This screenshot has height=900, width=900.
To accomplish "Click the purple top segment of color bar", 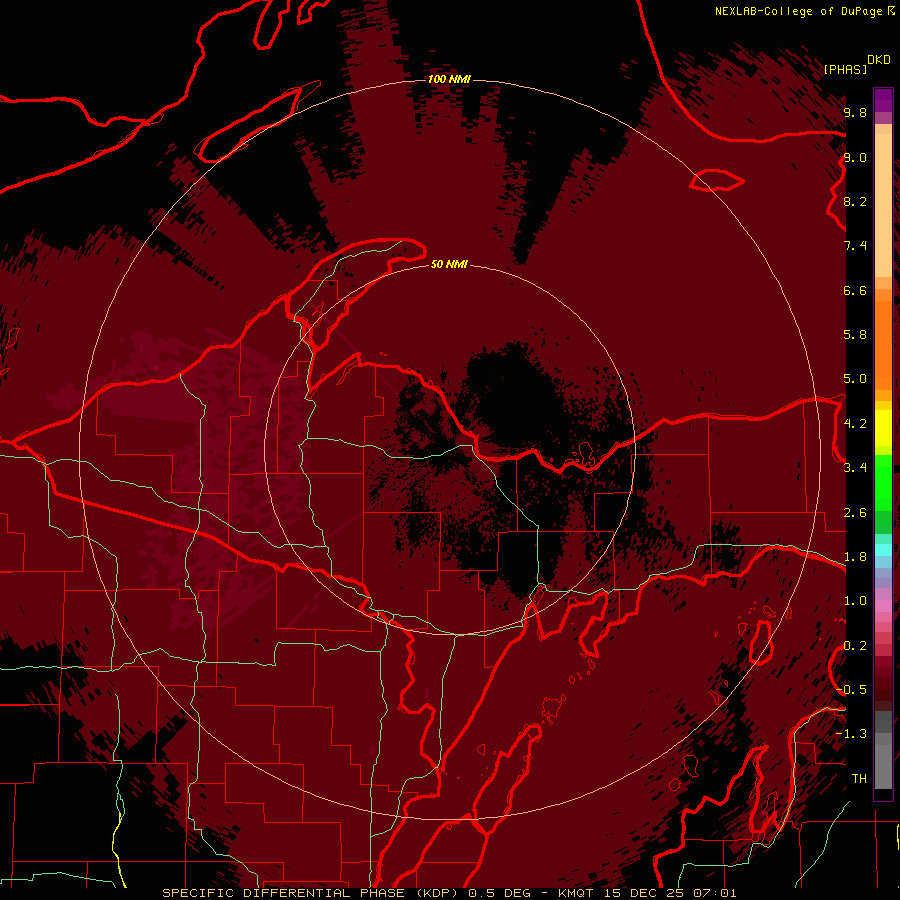I will (883, 100).
